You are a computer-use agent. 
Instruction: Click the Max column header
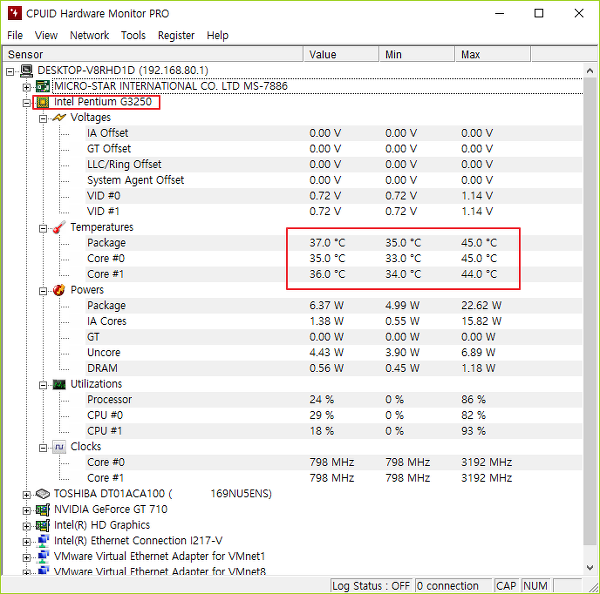tap(492, 54)
